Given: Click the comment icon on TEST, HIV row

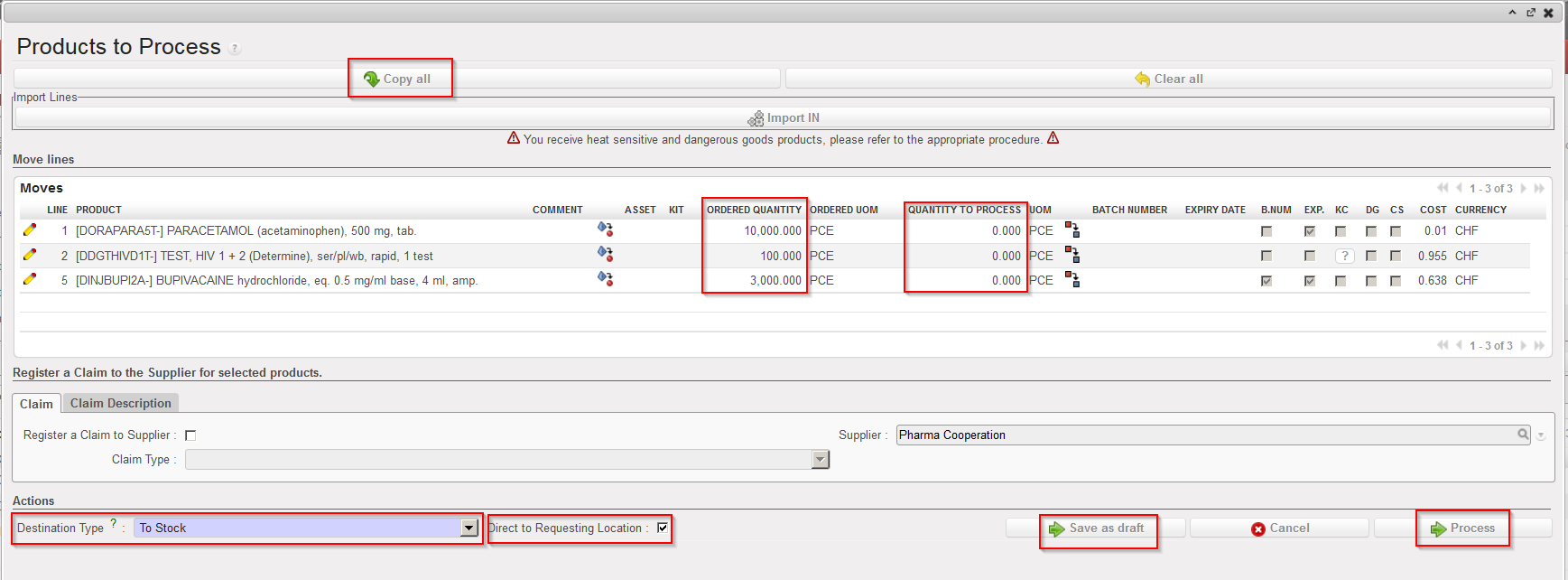Looking at the screenshot, I should click(x=605, y=256).
